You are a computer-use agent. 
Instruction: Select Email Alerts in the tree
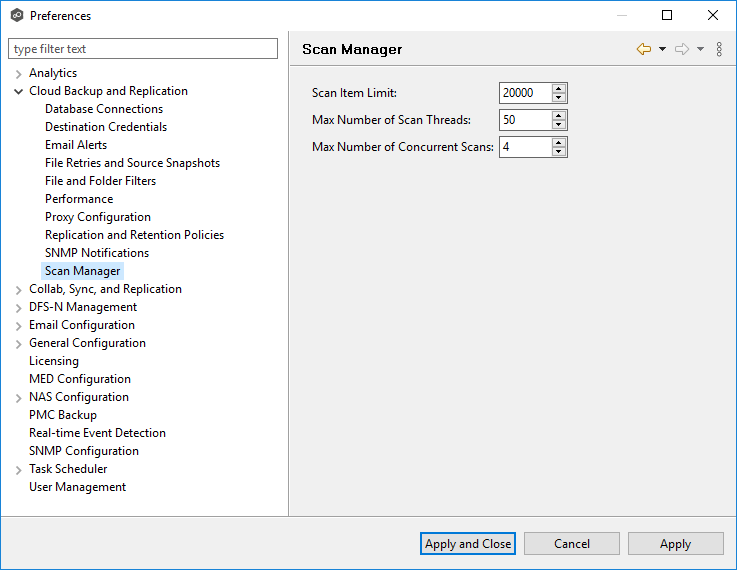[76, 145]
